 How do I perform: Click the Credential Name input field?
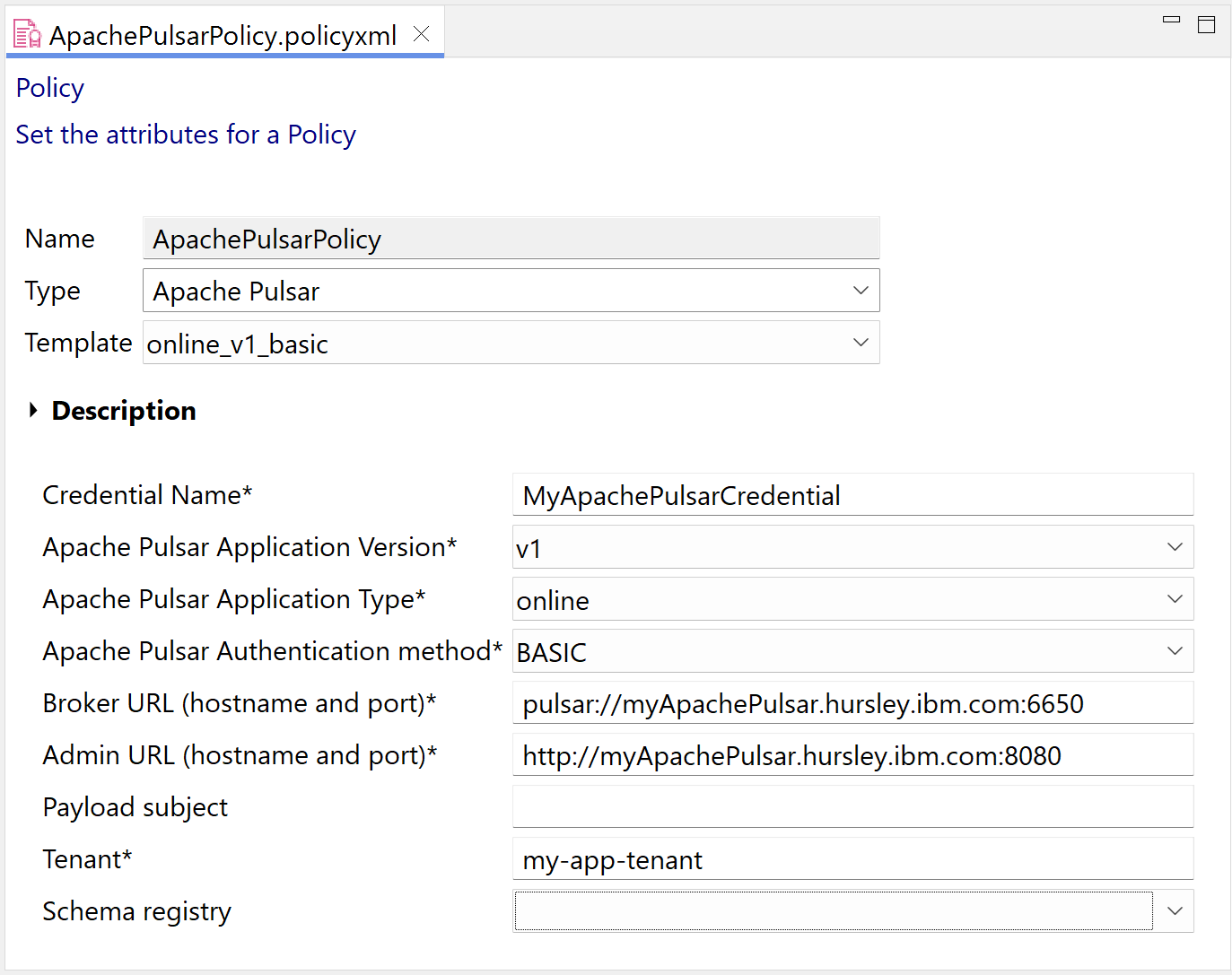click(x=852, y=495)
